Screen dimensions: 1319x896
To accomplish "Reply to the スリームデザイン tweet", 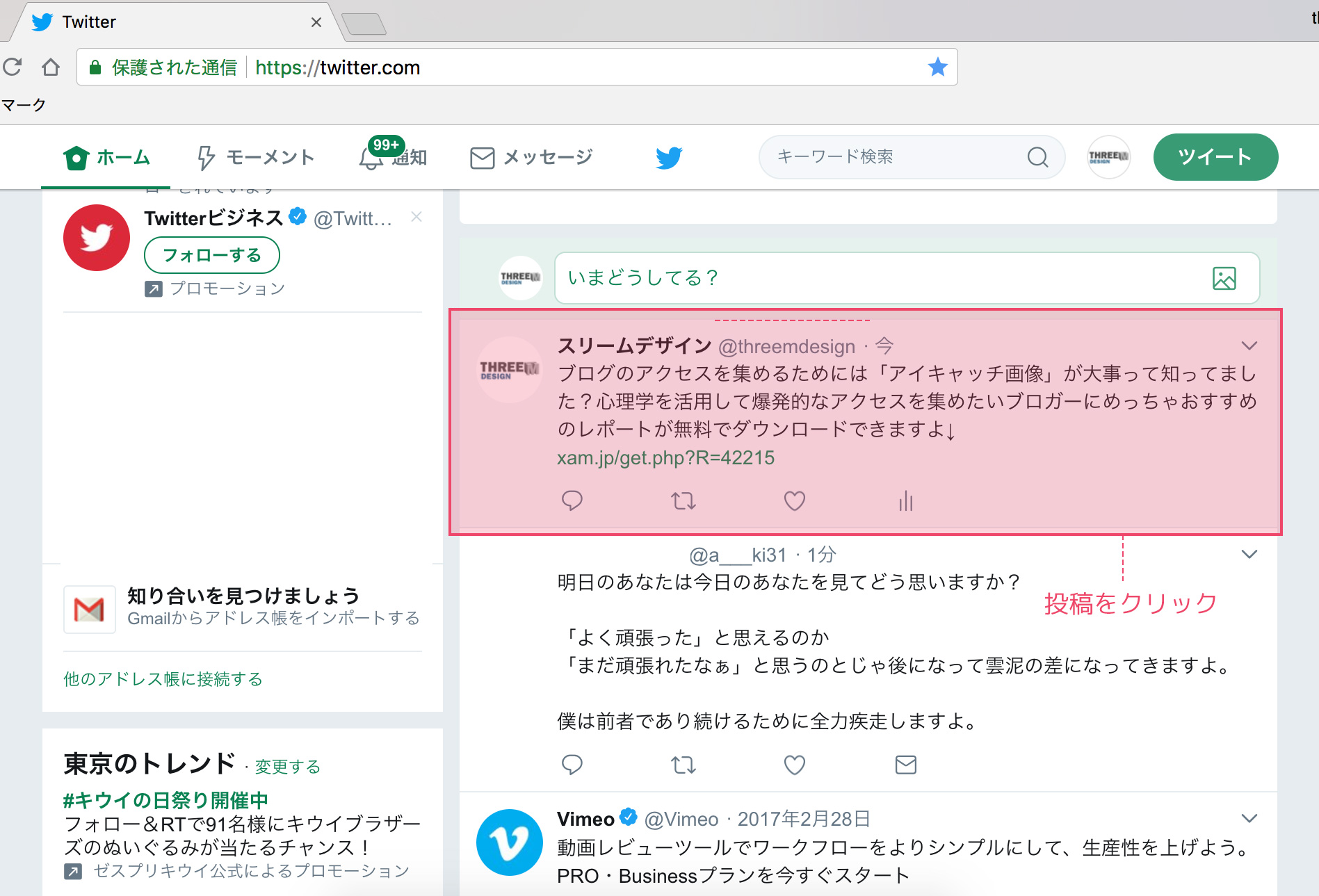I will click(572, 500).
